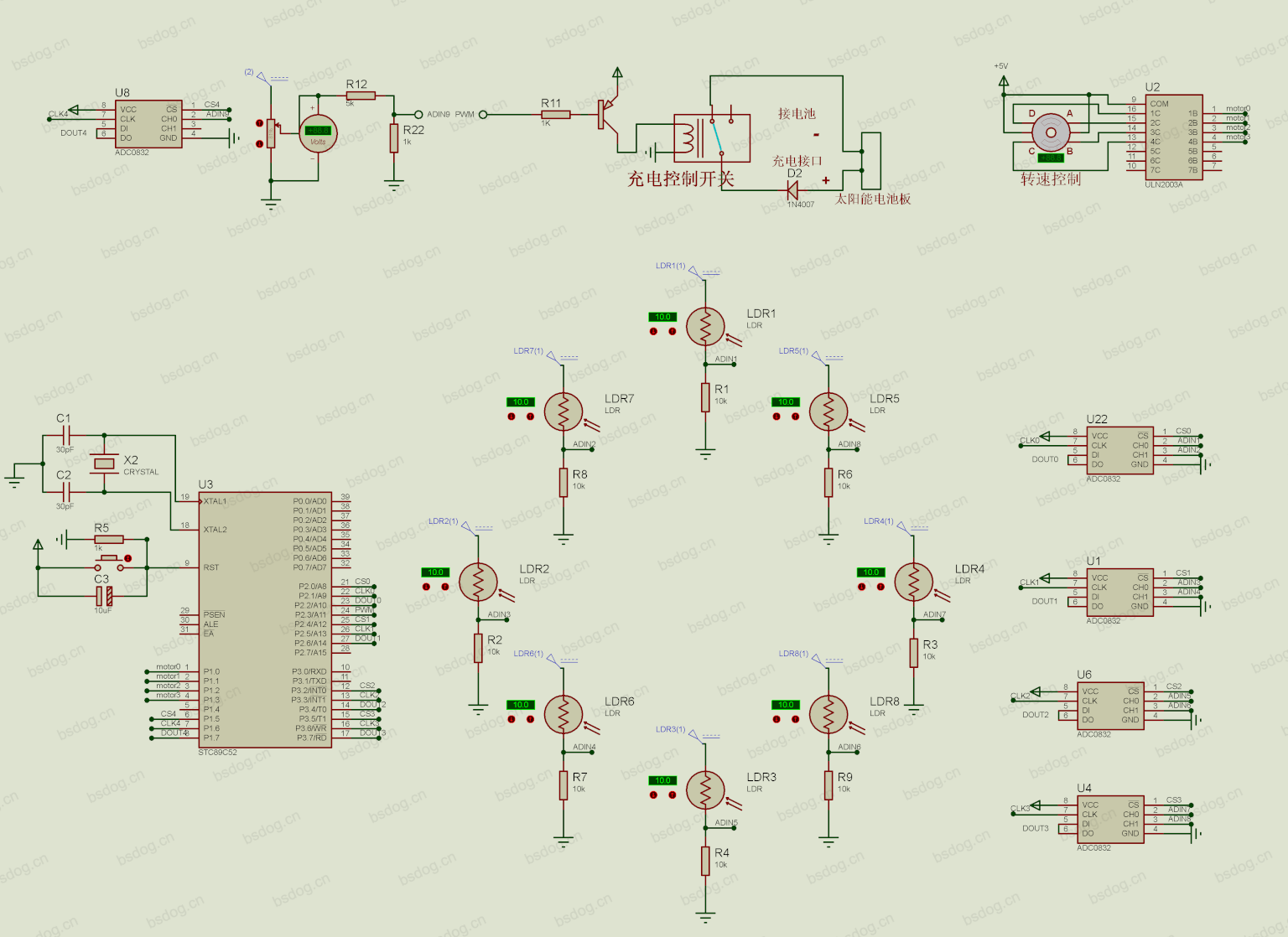Image resolution: width=1288 pixels, height=937 pixels.
Task: Select resistor R11 symbol
Action: [x=555, y=114]
